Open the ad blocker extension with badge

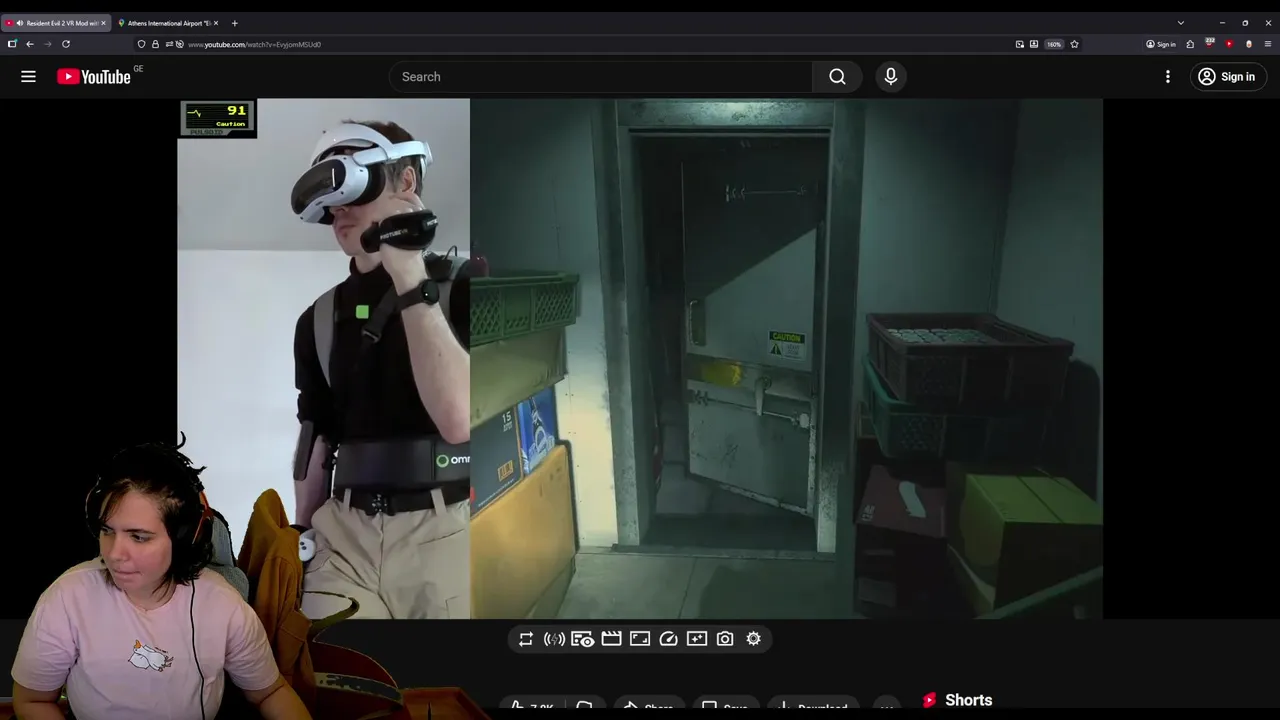(x=1210, y=44)
